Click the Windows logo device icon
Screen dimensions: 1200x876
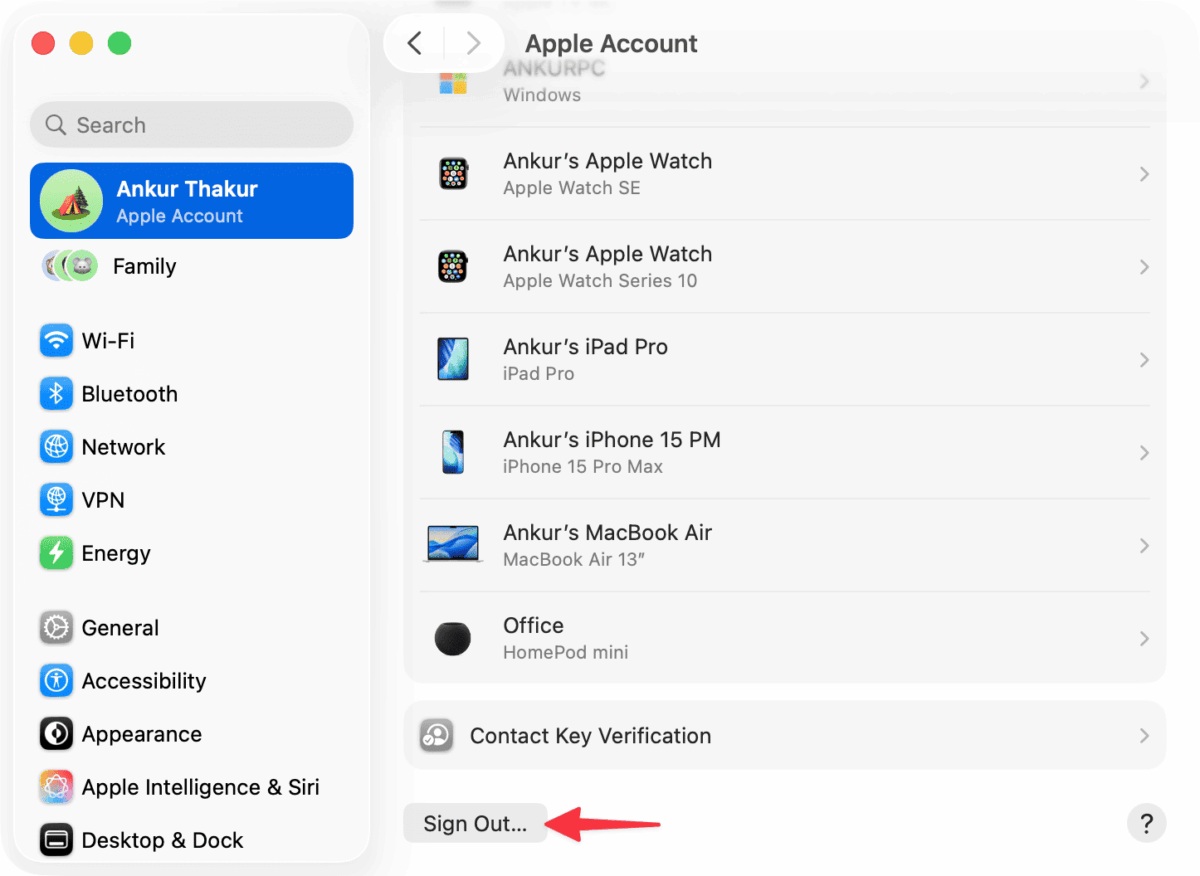pyautogui.click(x=453, y=82)
